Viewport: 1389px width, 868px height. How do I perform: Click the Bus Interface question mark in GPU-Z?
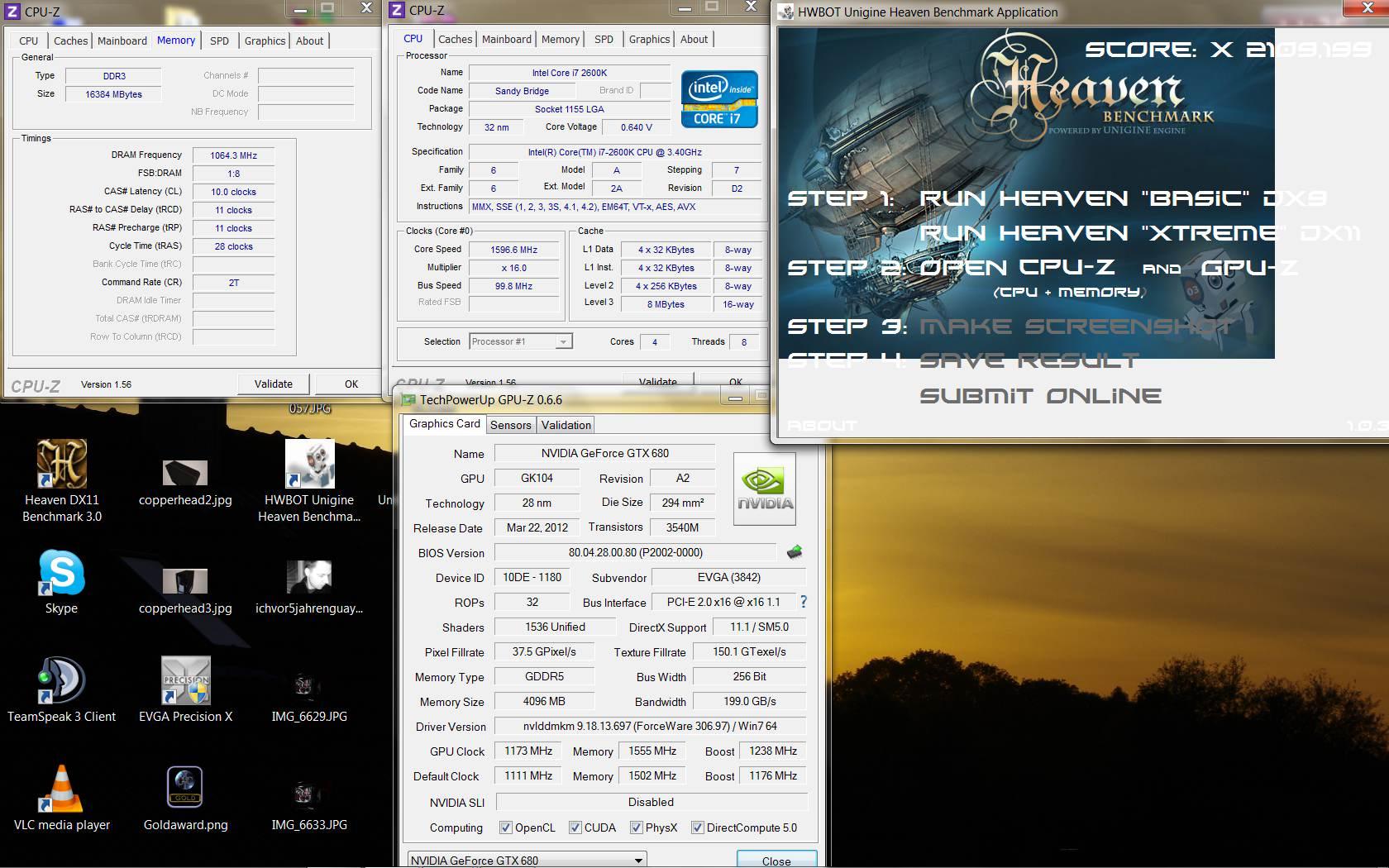click(803, 602)
